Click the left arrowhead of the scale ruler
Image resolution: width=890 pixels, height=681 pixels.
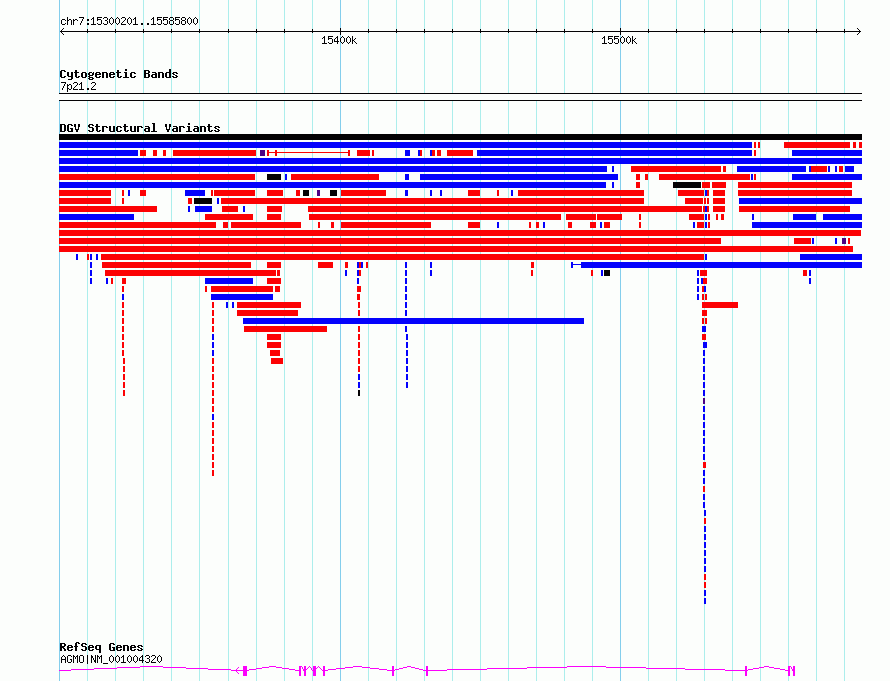coord(62,32)
